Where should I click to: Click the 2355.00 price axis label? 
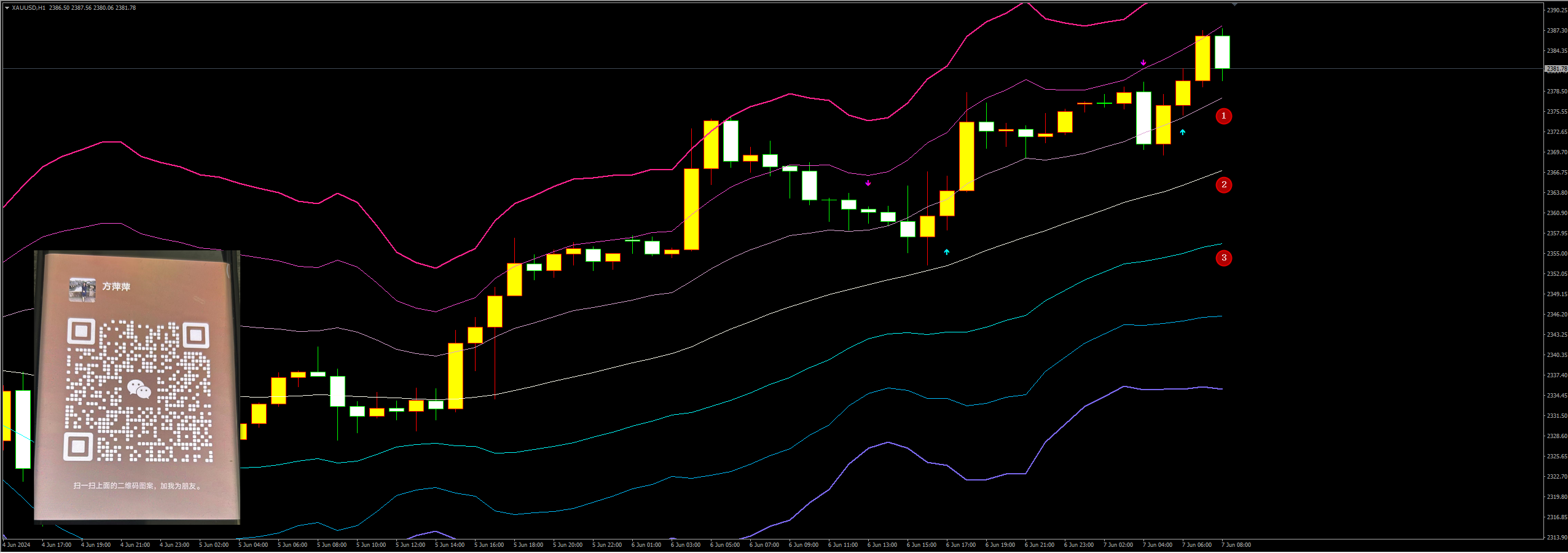coord(1557,254)
